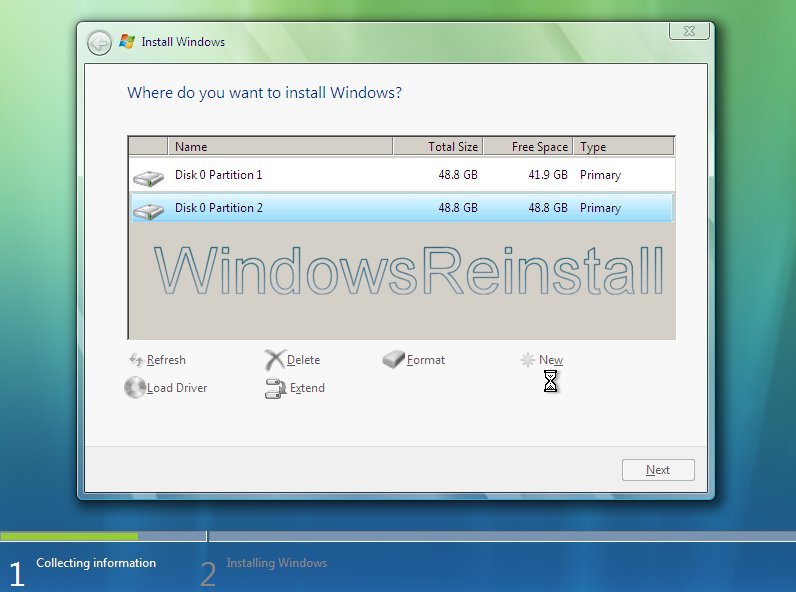Proceed with the Next button

(658, 470)
